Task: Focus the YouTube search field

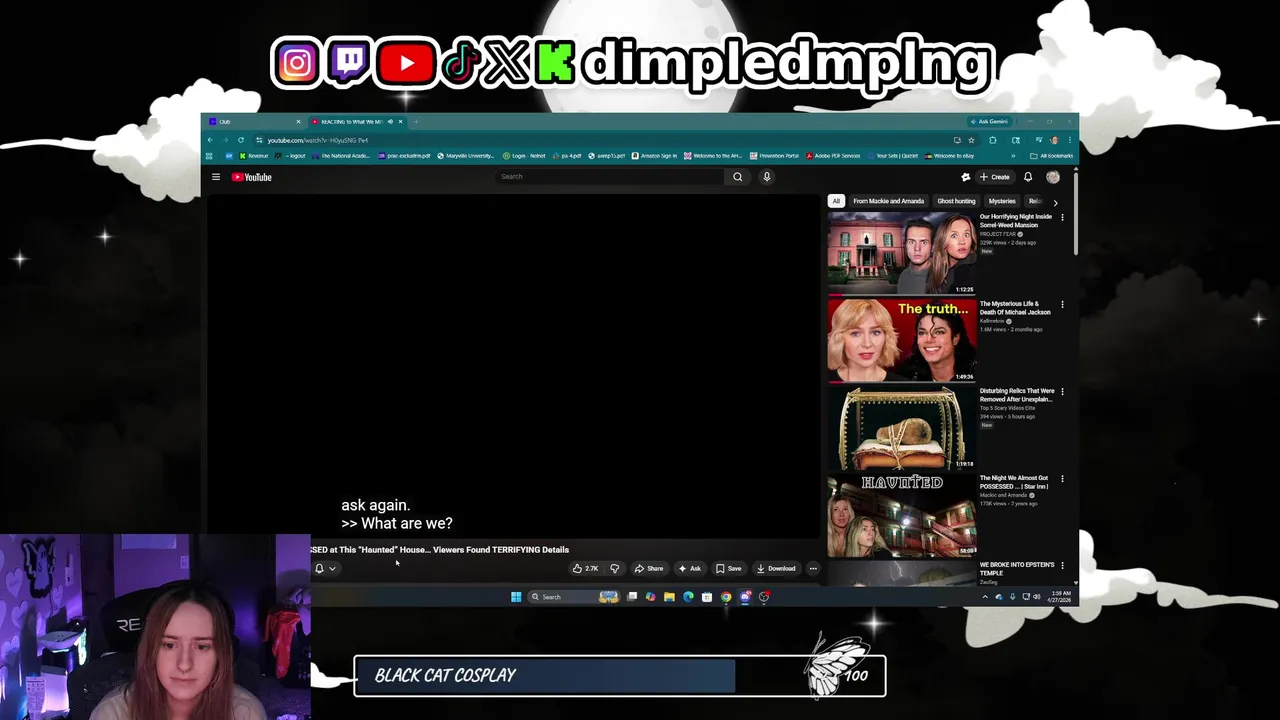Action: pyautogui.click(x=610, y=177)
